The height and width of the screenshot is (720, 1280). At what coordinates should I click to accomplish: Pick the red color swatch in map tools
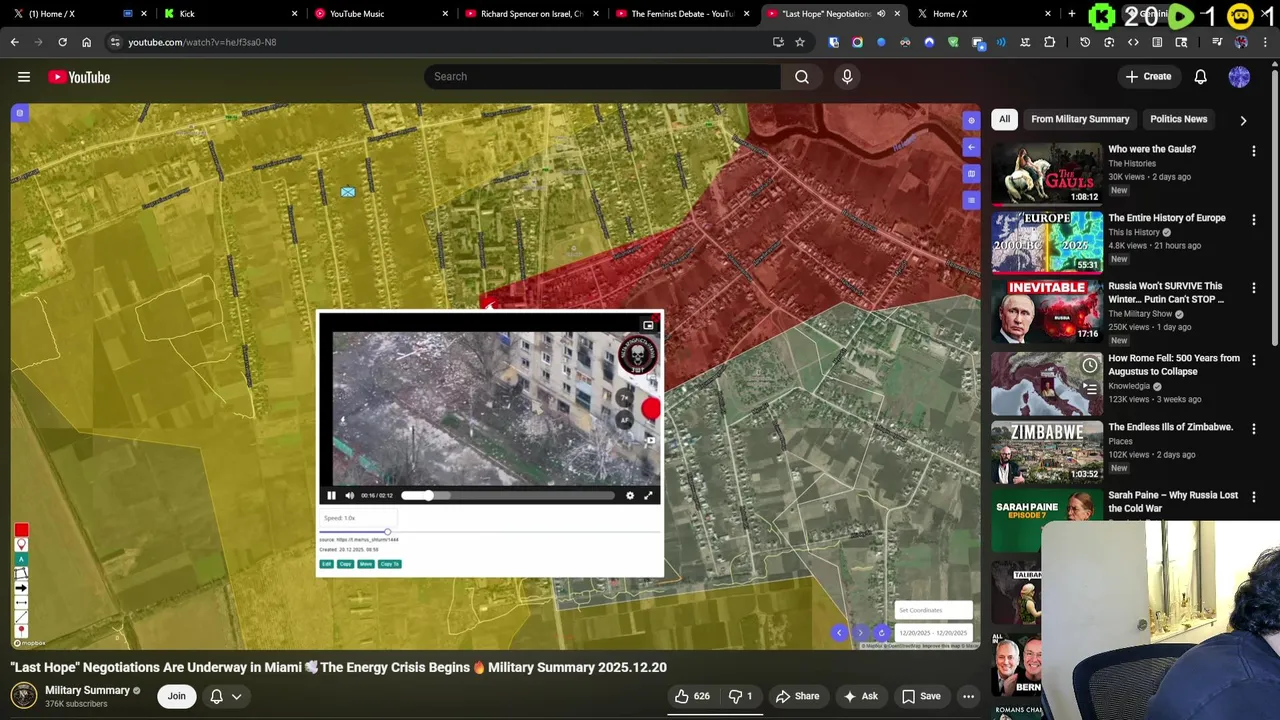[x=21, y=530]
